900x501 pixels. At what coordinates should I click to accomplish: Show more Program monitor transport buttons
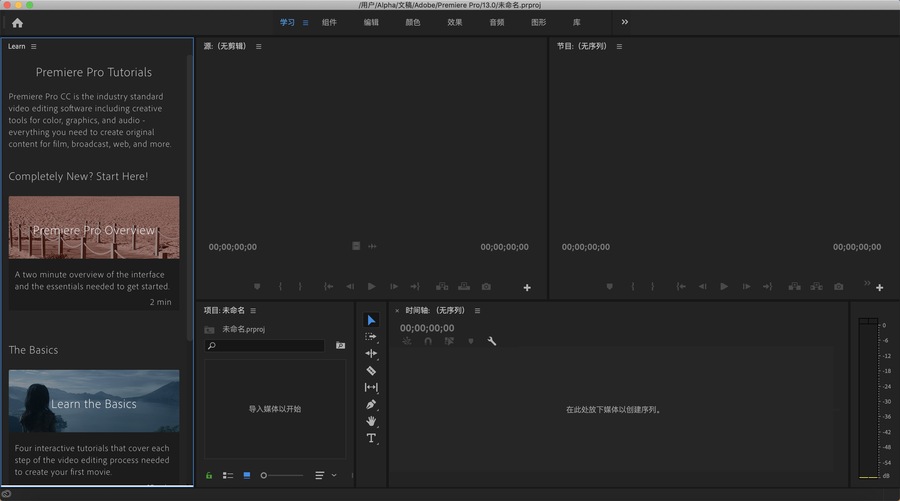pyautogui.click(x=867, y=283)
